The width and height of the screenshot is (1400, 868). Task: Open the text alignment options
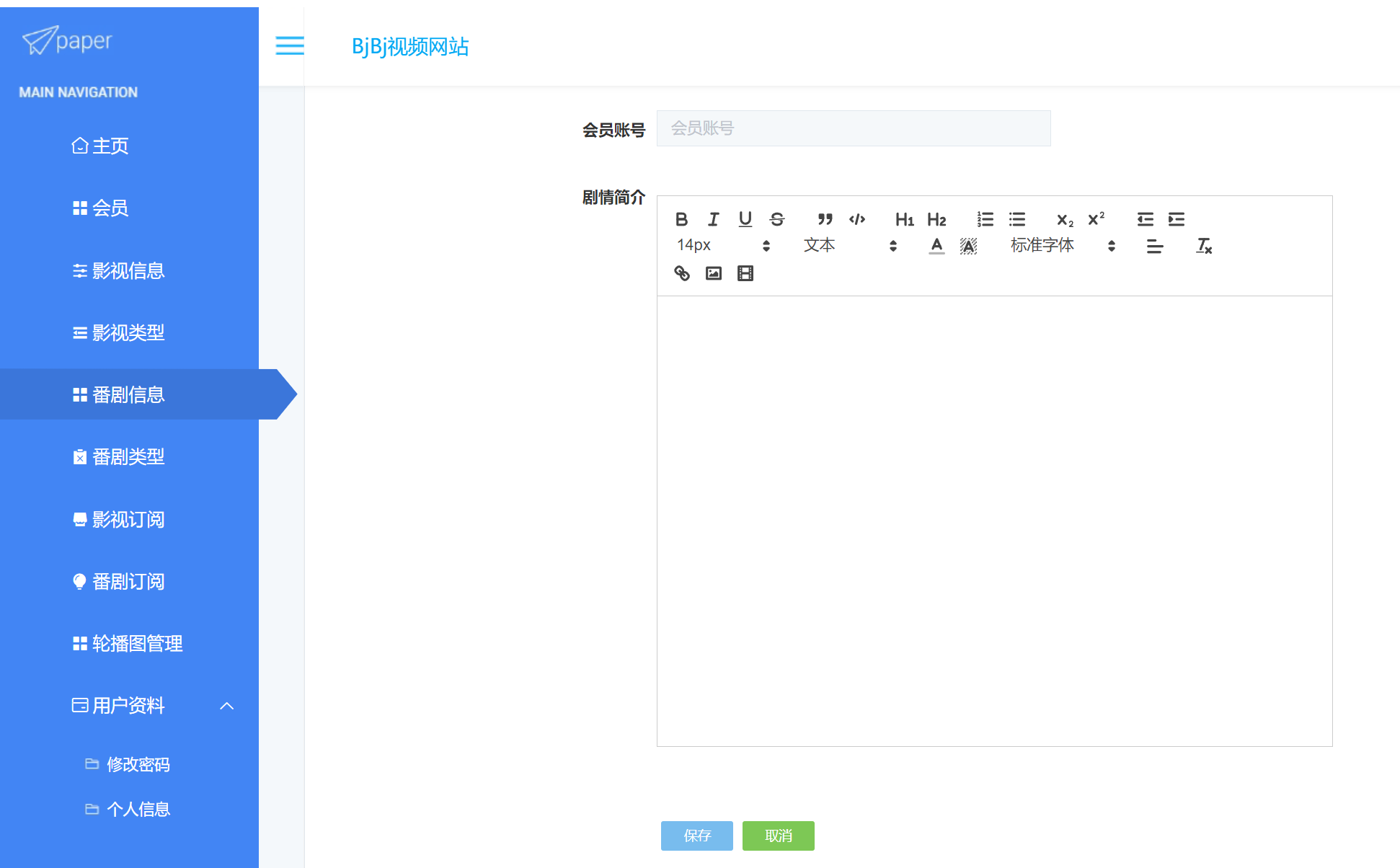tap(1154, 246)
